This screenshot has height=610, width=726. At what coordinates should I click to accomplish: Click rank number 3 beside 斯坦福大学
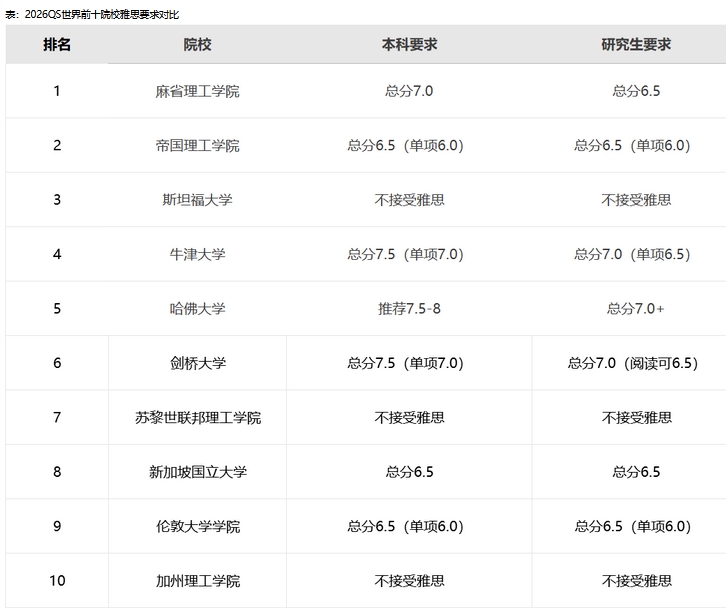coord(57,200)
